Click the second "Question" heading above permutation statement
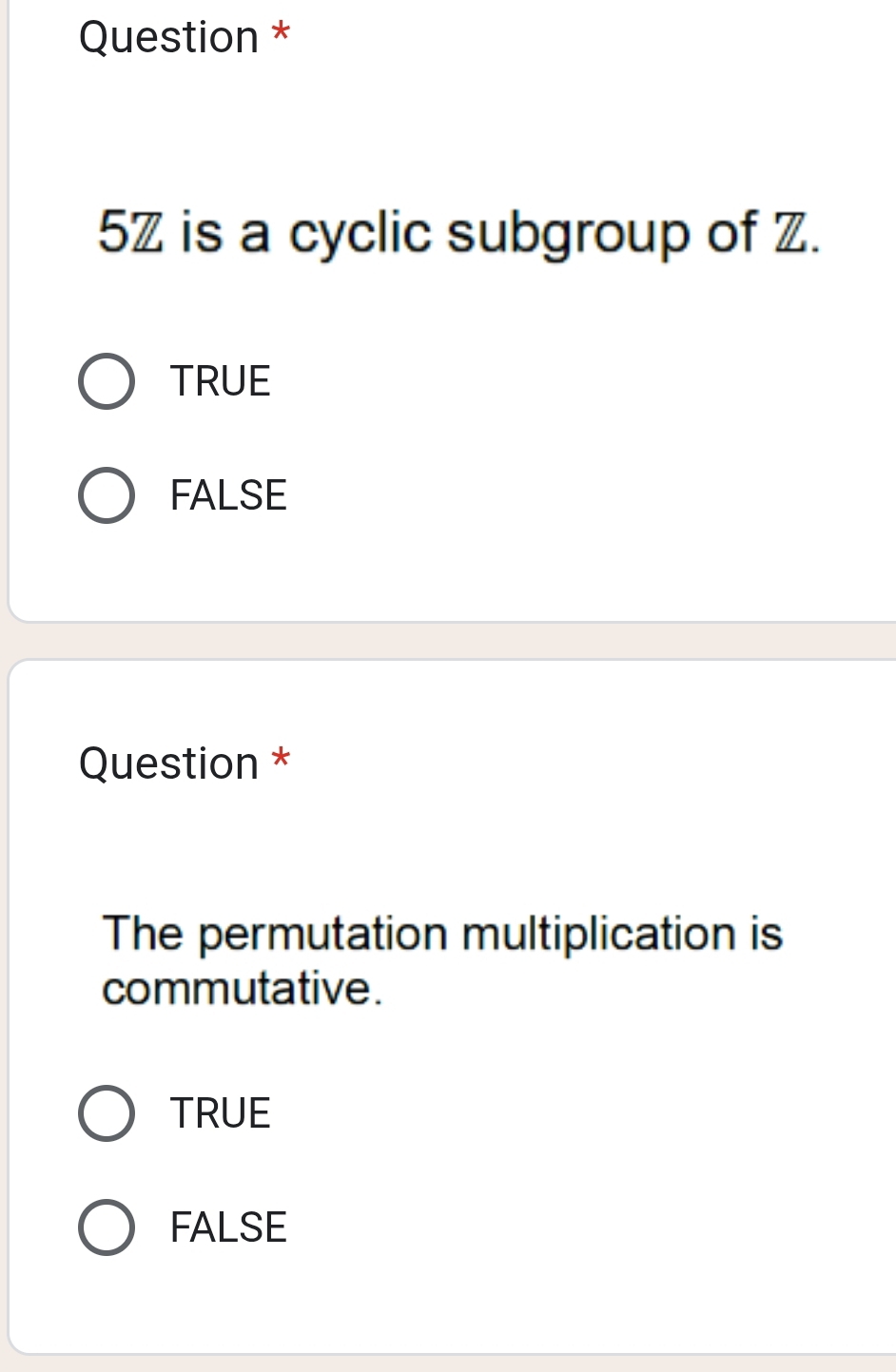This screenshot has height=1372, width=896. tap(168, 763)
